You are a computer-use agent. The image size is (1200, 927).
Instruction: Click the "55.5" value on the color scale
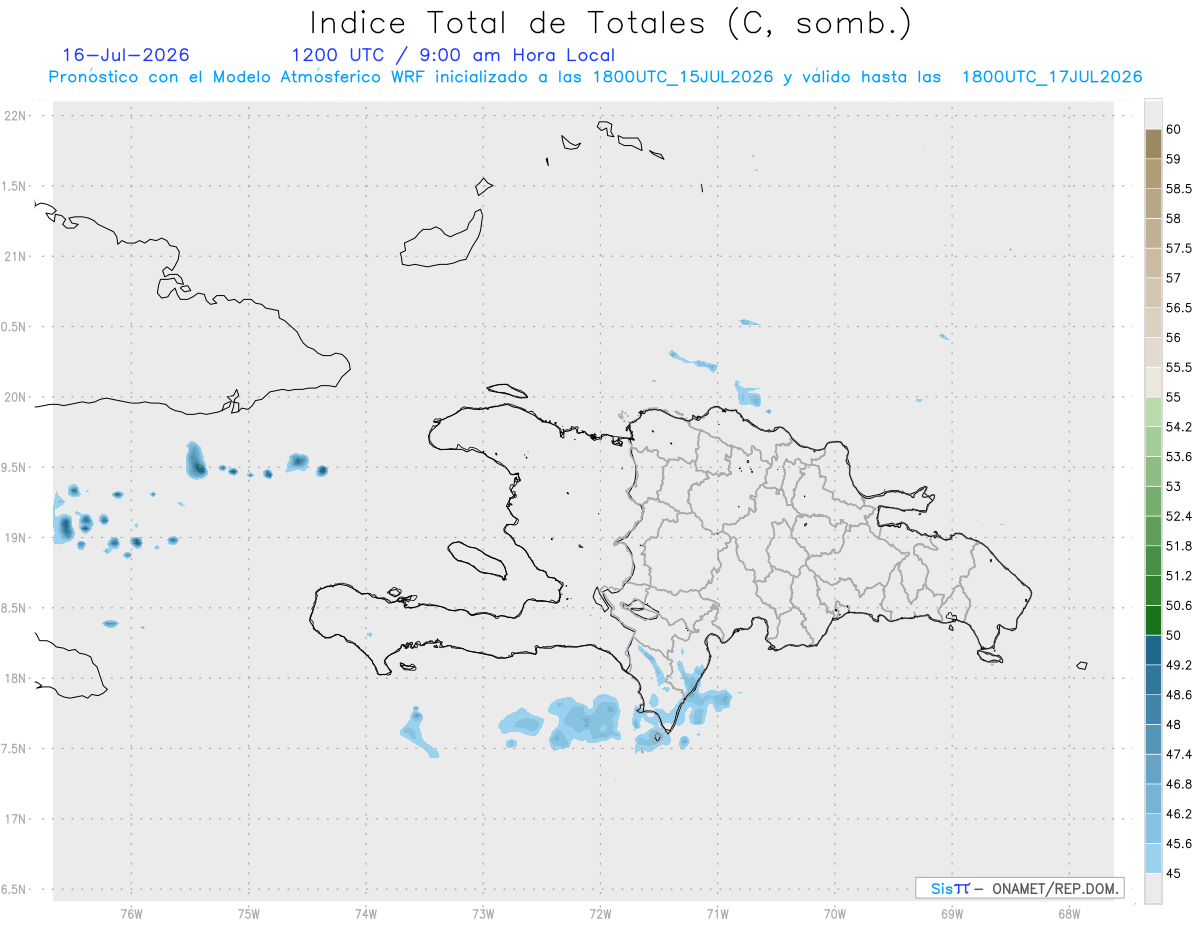1179,368
